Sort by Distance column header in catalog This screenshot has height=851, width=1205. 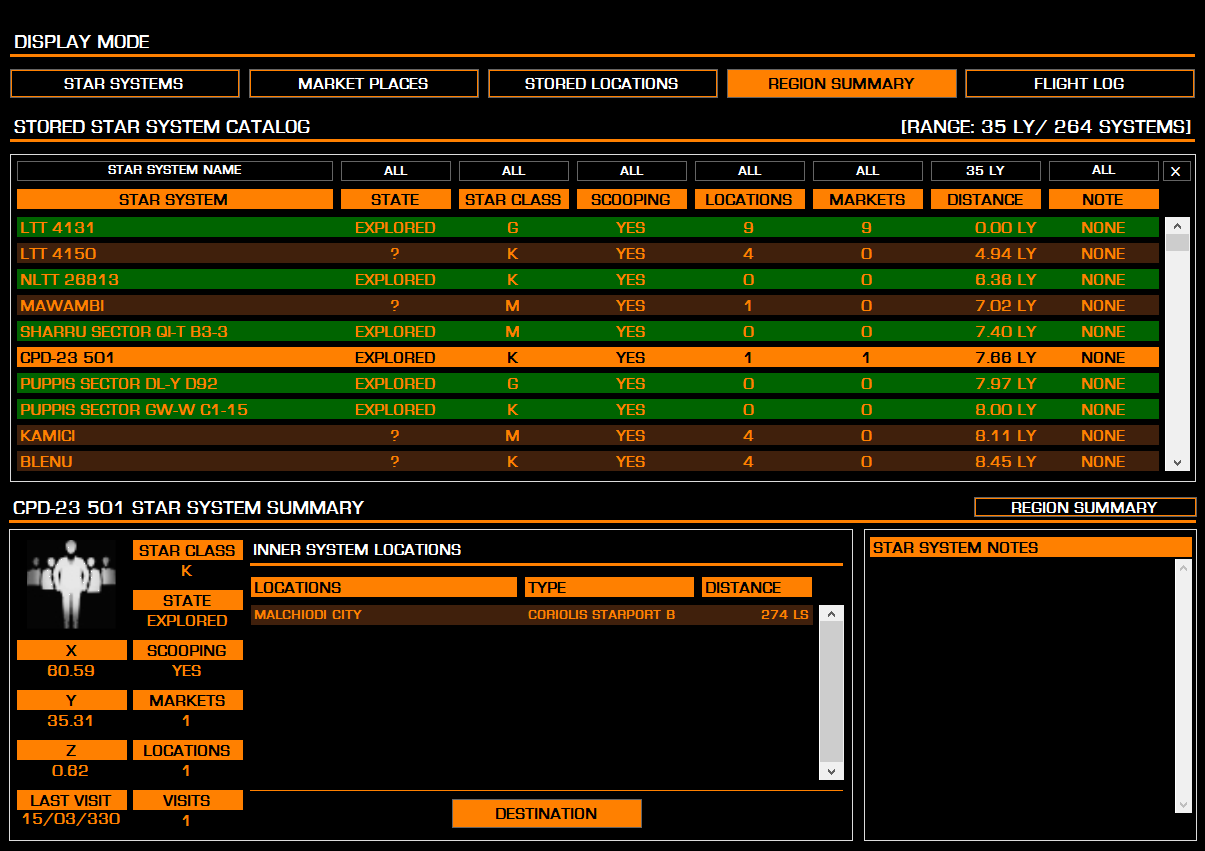[985, 199]
